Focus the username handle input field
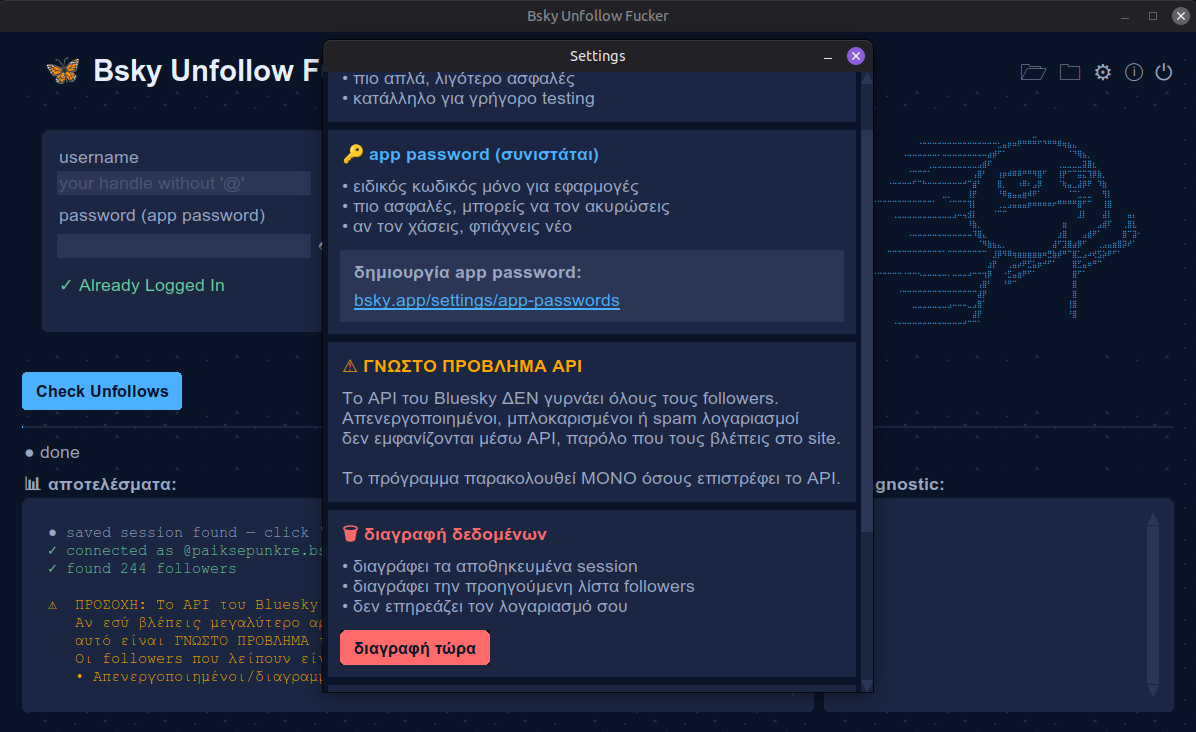This screenshot has width=1196, height=732. pyautogui.click(x=184, y=183)
